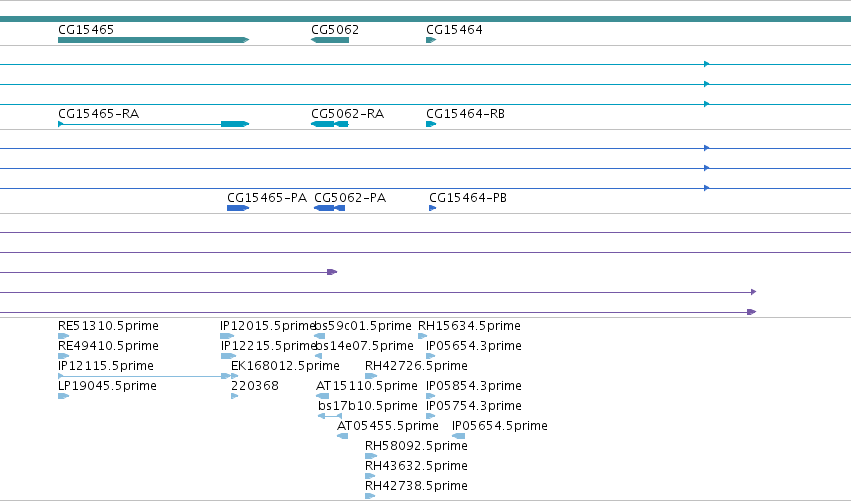Click the CG5062-RA transcript label

pos(347,113)
